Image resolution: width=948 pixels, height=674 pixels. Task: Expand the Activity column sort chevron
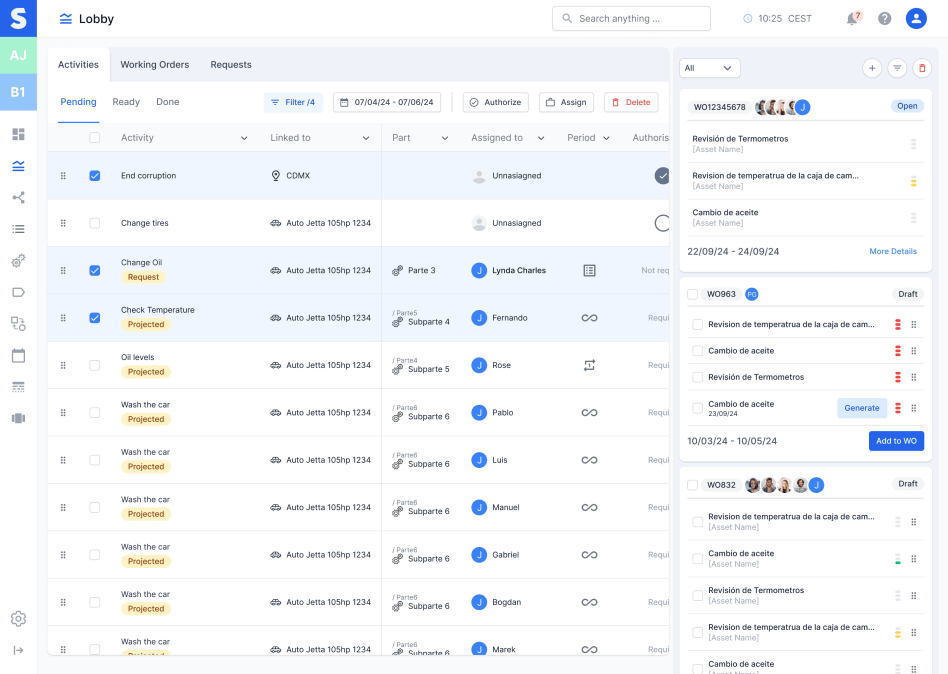click(x=244, y=138)
